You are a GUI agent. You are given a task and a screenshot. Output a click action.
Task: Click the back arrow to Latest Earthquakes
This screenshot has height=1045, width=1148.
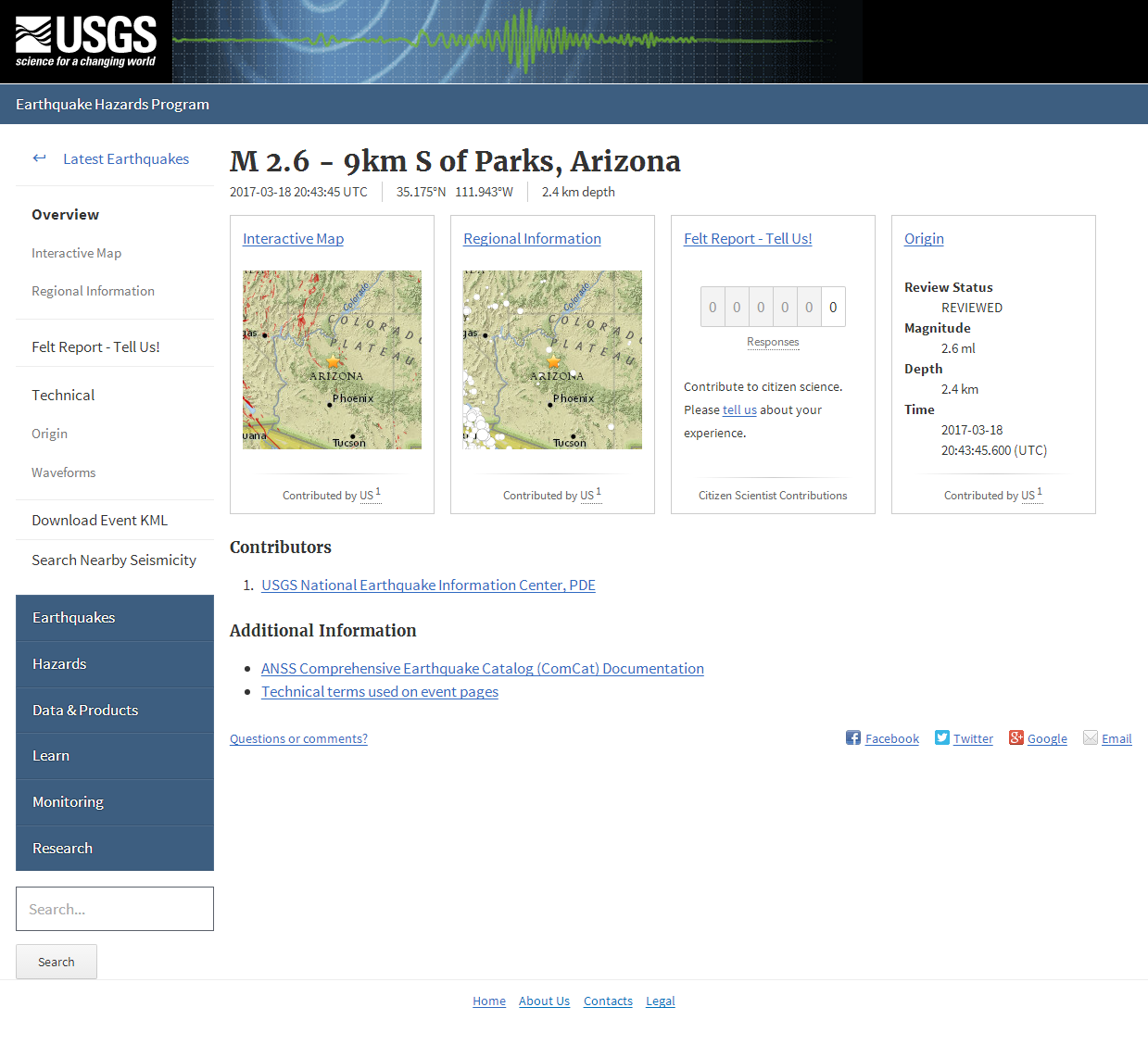[x=39, y=157]
